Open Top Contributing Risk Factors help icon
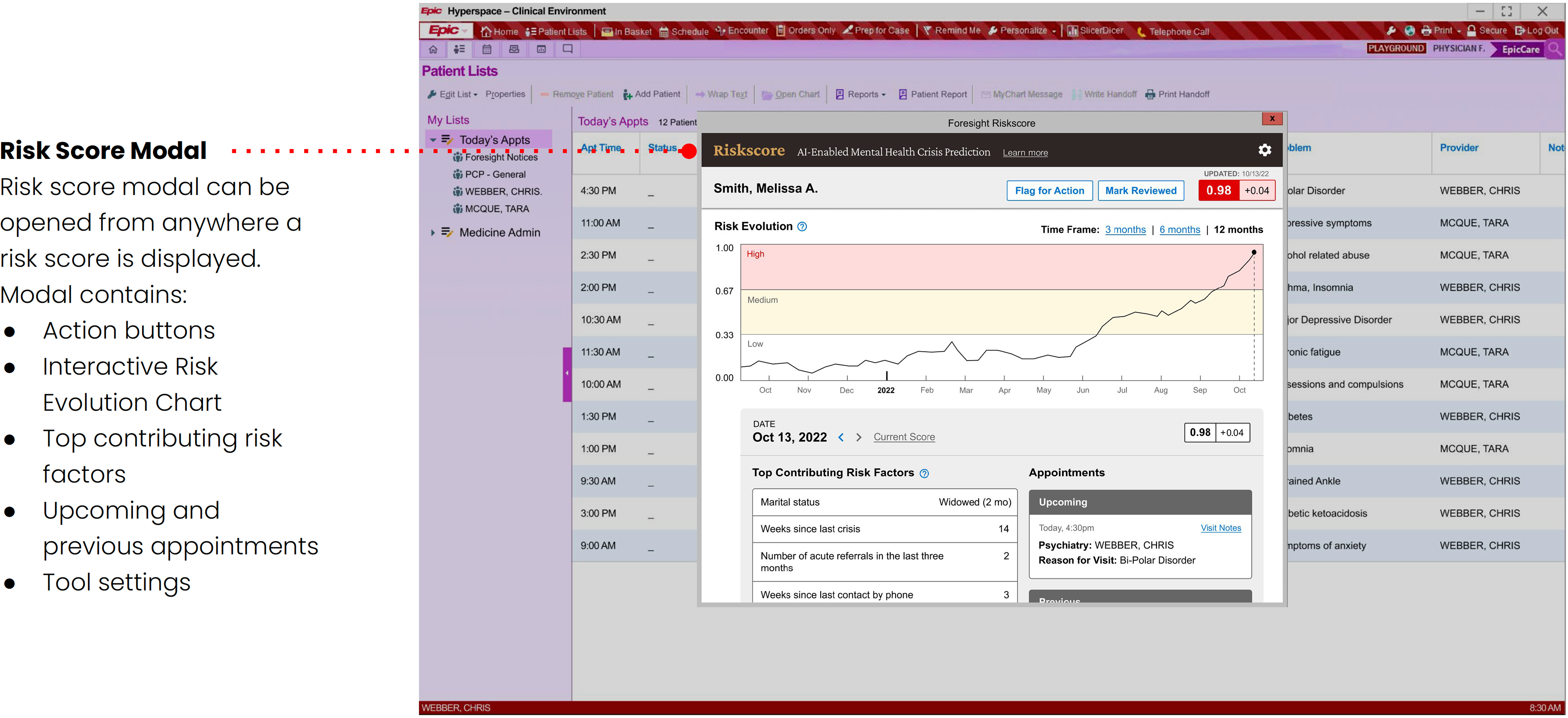 924,474
